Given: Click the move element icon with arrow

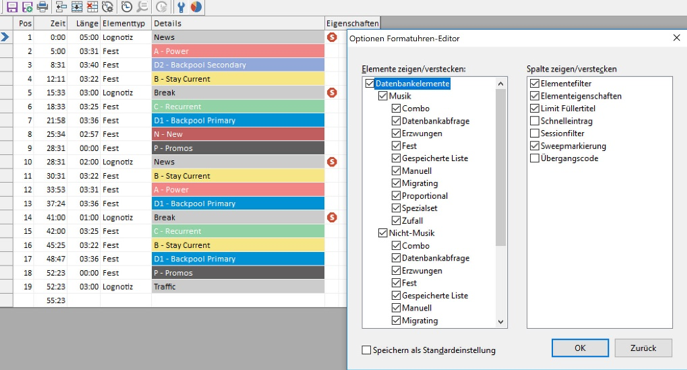Looking at the screenshot, I should (61, 7).
